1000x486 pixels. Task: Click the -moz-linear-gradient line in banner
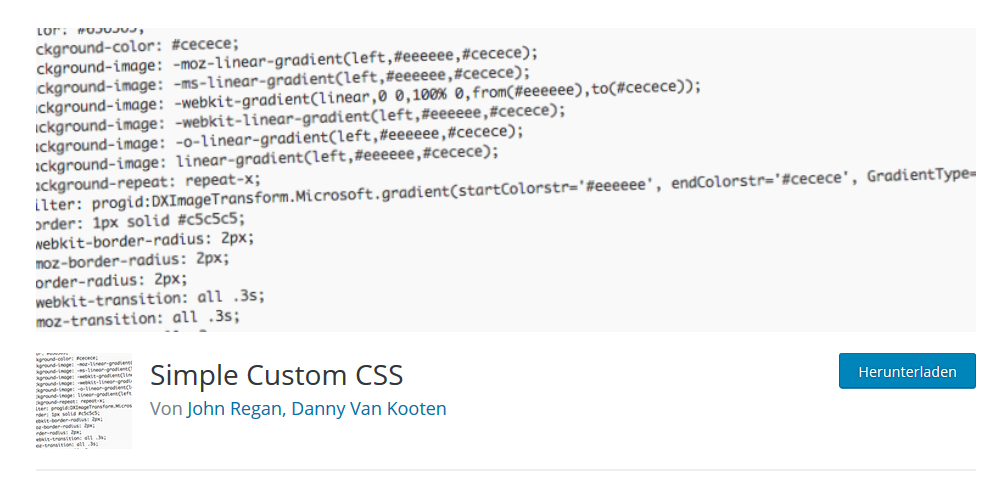tap(287, 61)
